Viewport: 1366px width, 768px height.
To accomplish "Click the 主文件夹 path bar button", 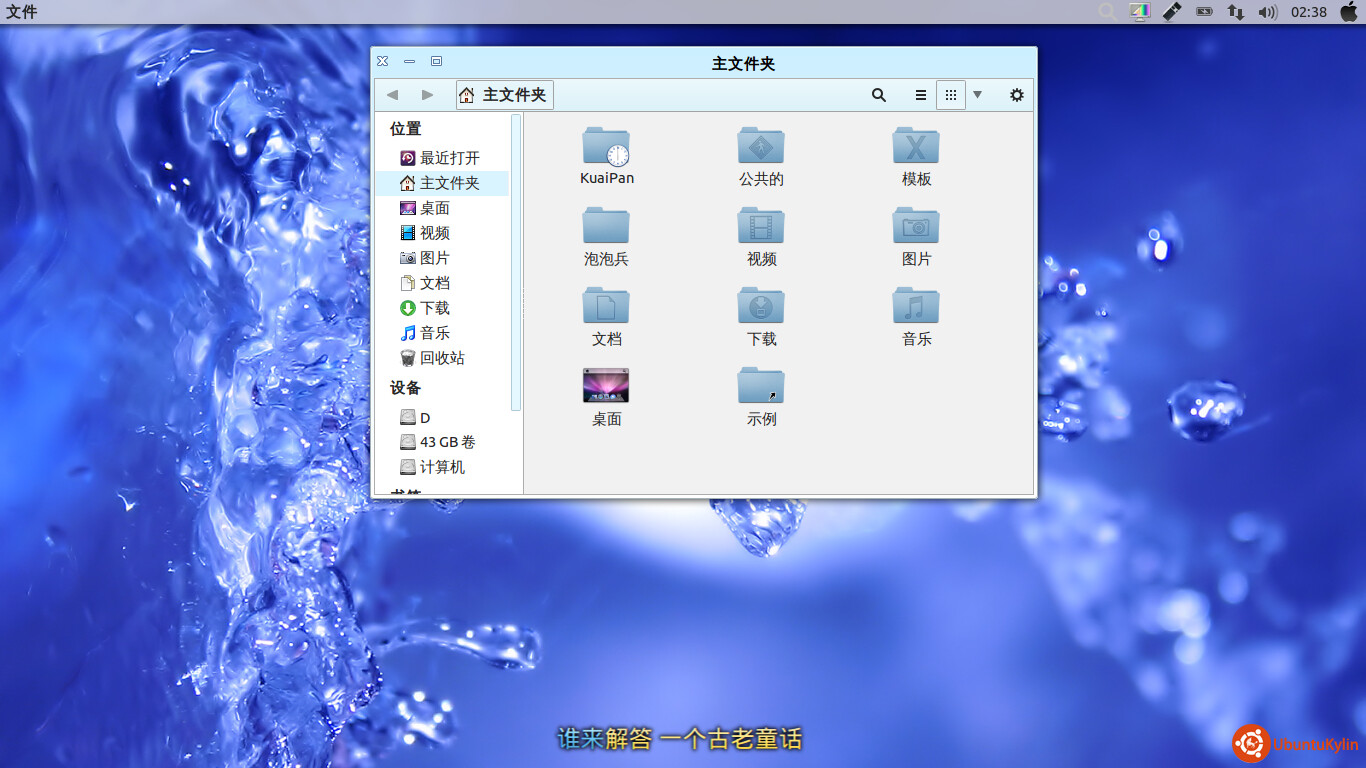I will (x=505, y=95).
